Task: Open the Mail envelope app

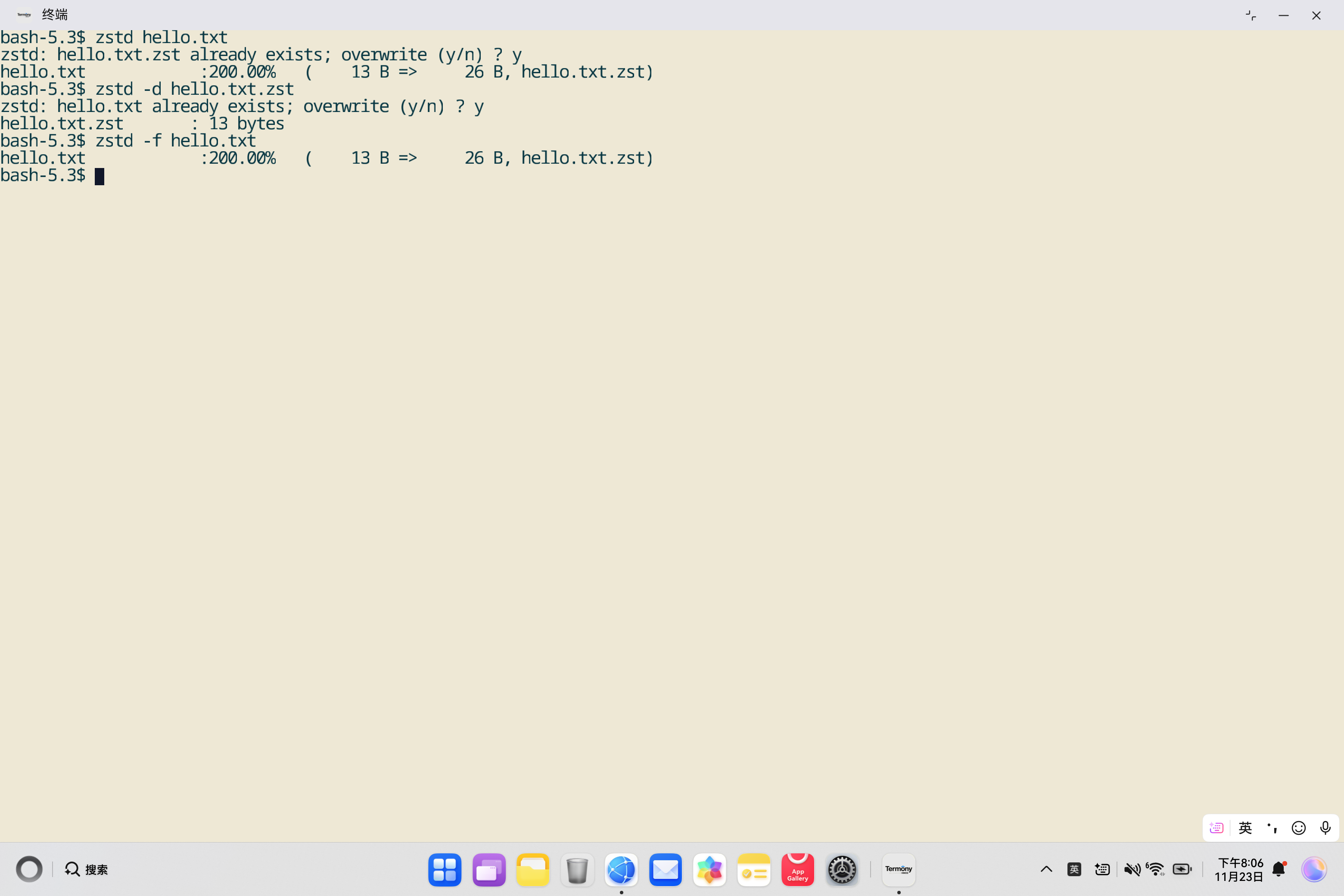Action: [665, 870]
